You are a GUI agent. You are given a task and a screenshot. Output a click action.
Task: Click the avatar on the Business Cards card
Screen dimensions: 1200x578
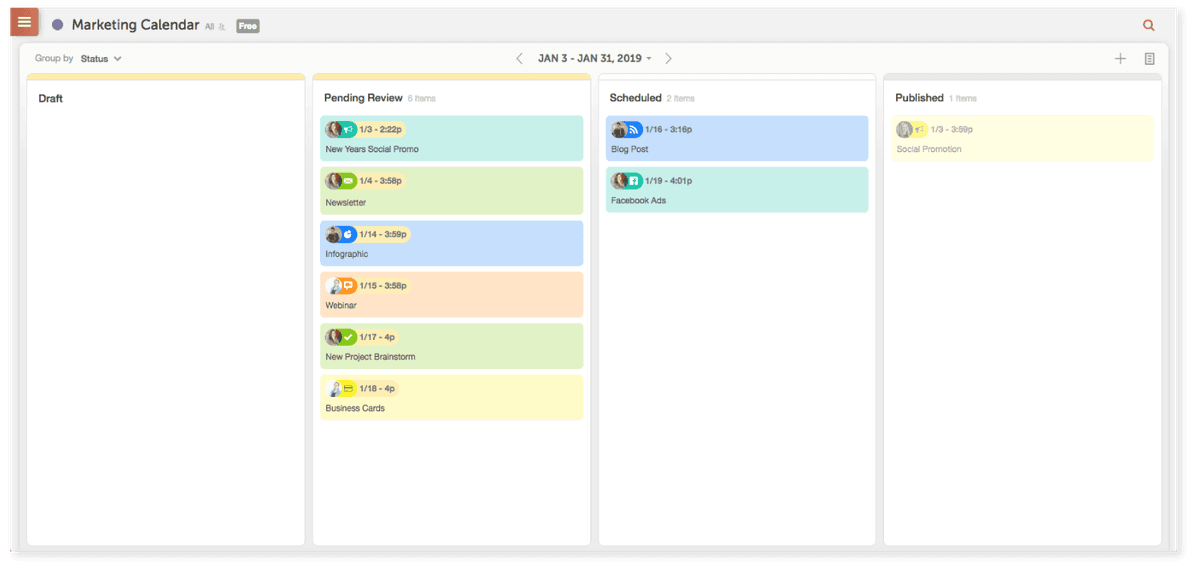[334, 388]
